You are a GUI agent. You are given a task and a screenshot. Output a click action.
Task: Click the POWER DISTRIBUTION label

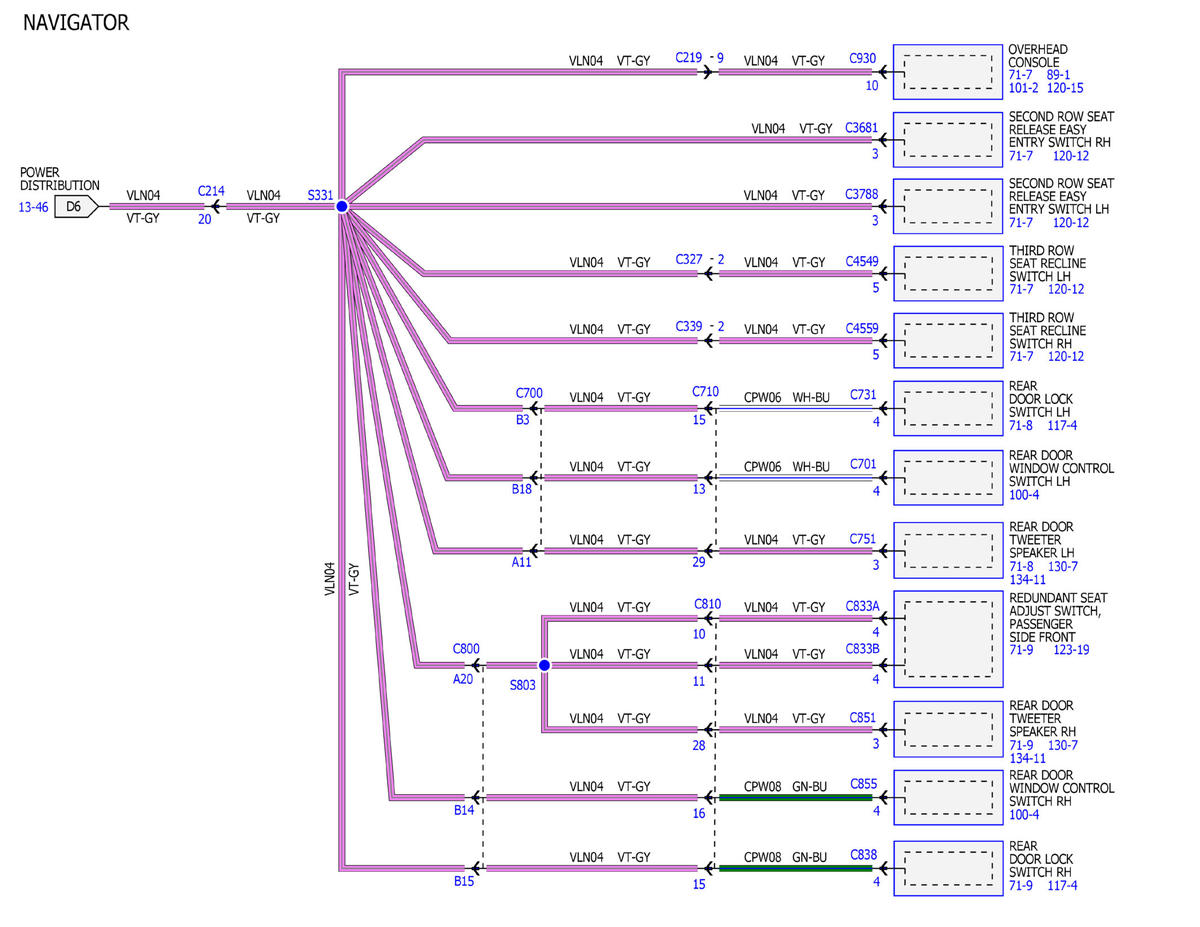click(59, 179)
